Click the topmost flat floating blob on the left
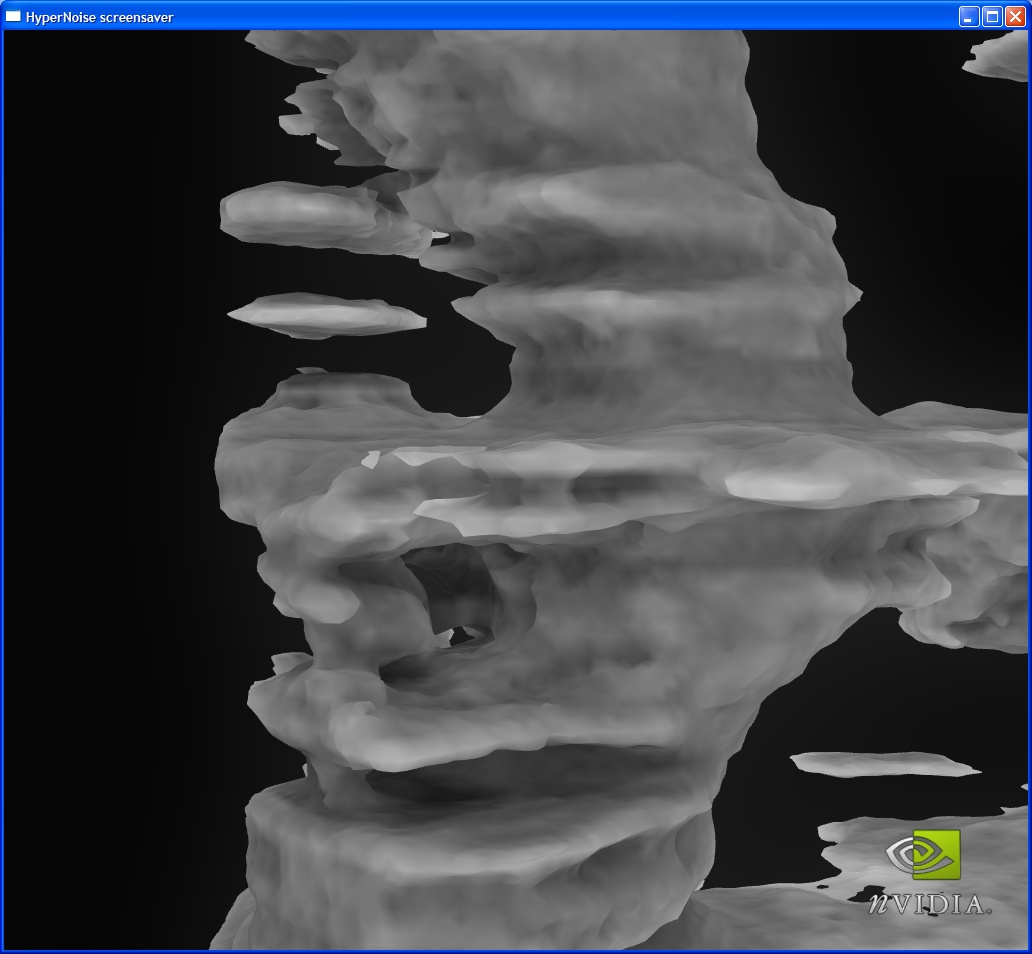The height and width of the screenshot is (954, 1032). click(x=300, y=213)
